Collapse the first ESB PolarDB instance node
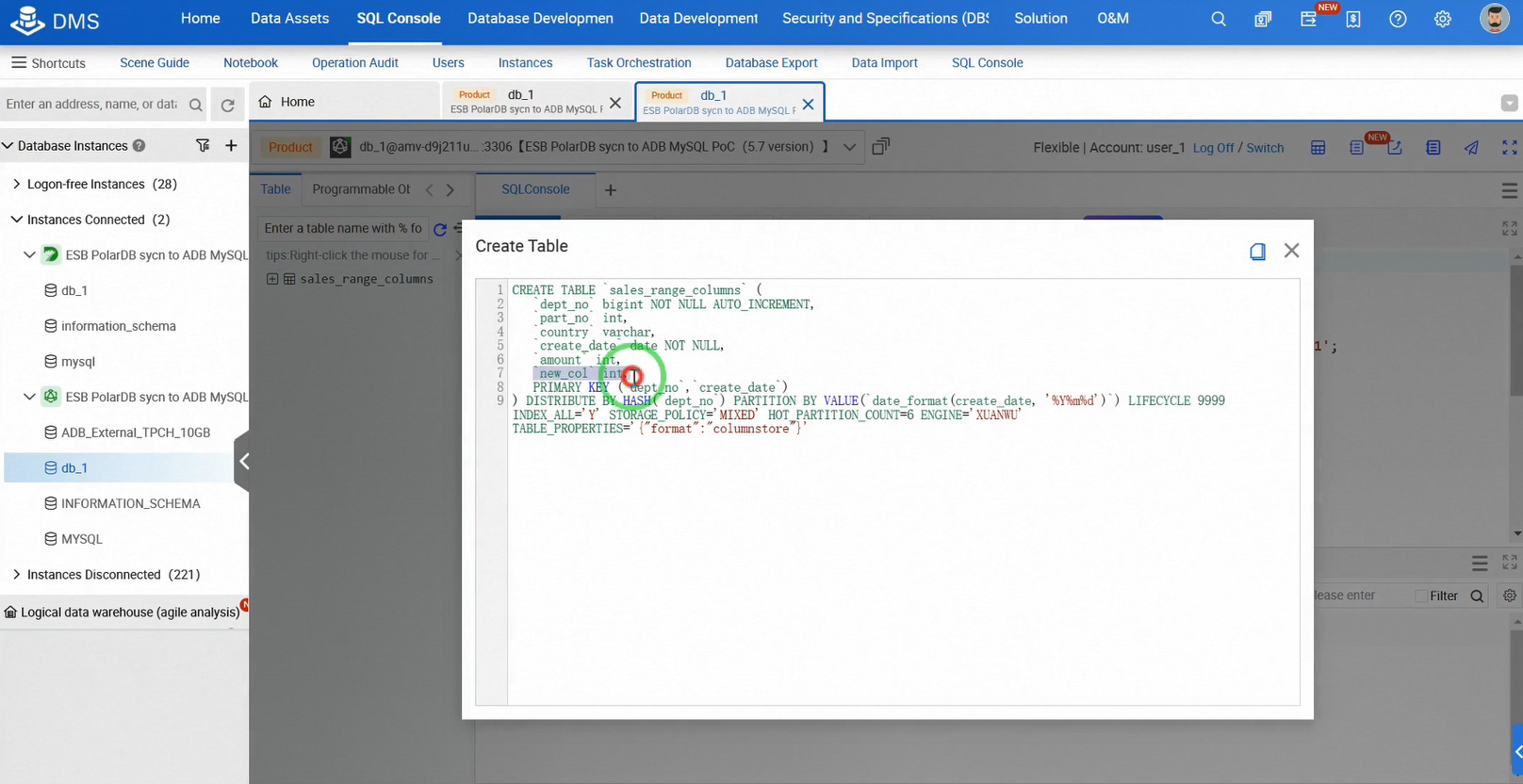 pos(29,255)
